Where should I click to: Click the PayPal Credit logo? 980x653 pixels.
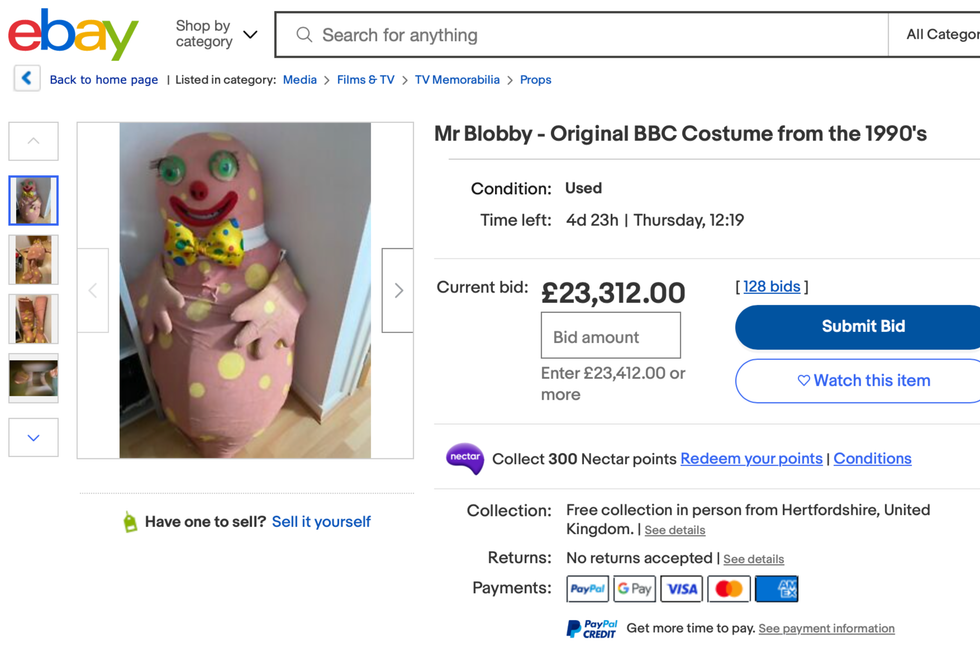[591, 628]
